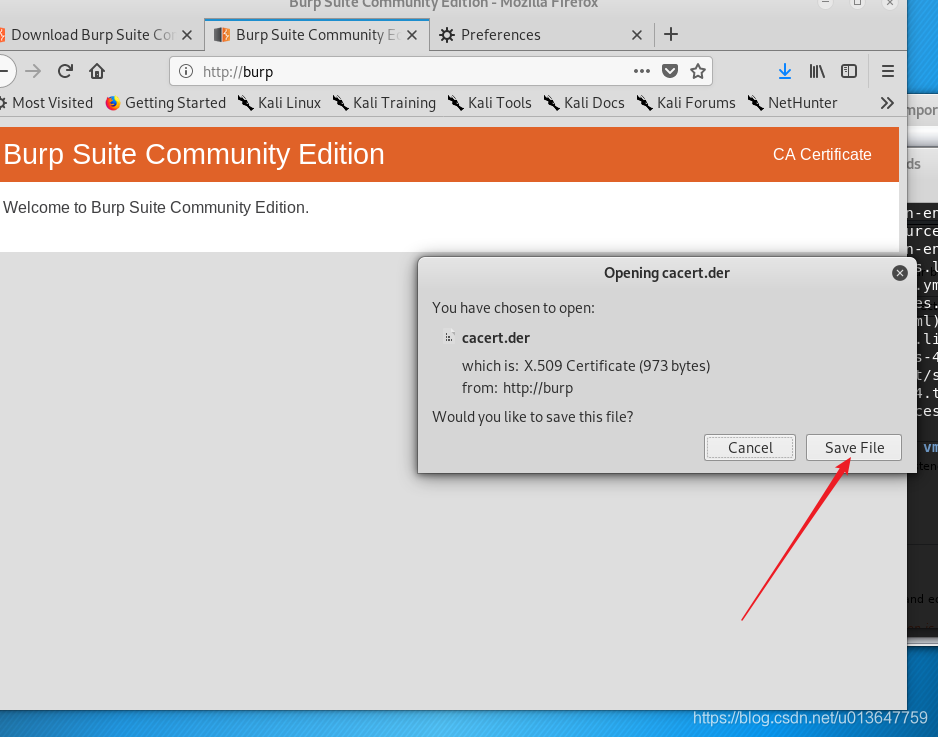Viewport: 938px width, 737px height.
Task: Cancel the cacert.der download dialog
Action: (x=750, y=447)
